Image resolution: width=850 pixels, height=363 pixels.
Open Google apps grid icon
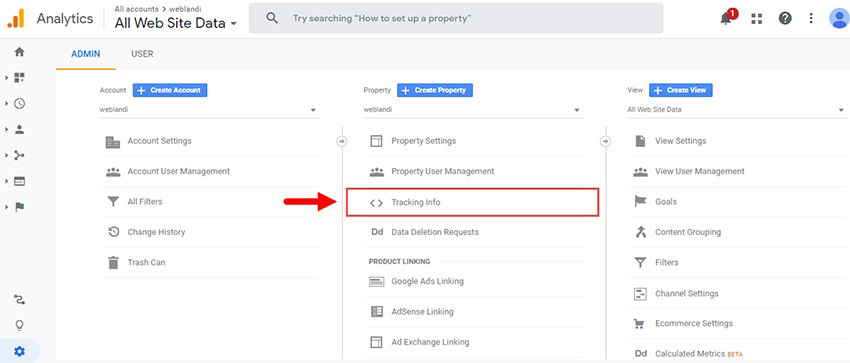(756, 18)
